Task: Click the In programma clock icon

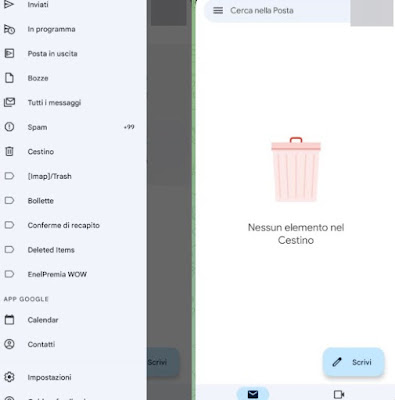Action: pos(9,29)
